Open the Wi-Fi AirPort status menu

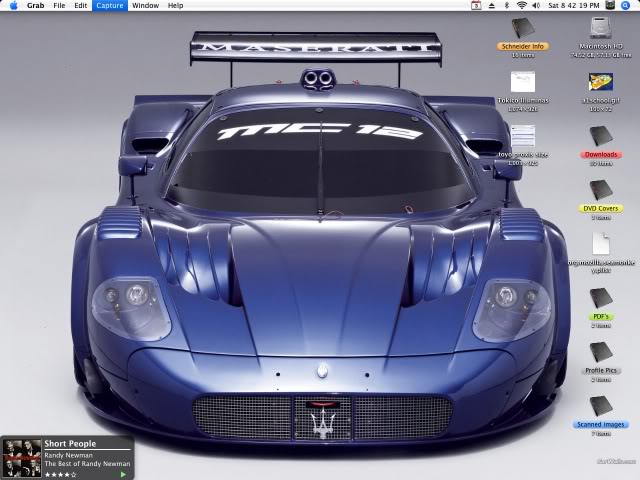(x=521, y=6)
